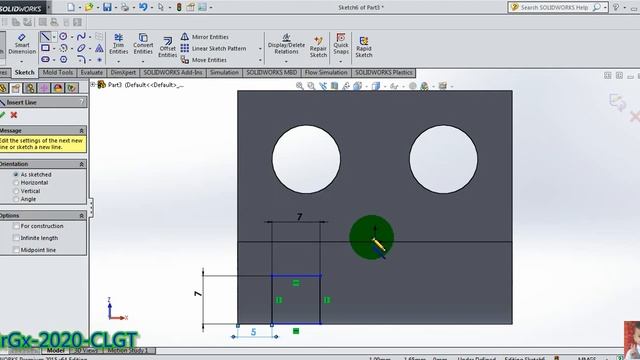
Task: Enable the Infinite length checkbox
Action: (16, 238)
